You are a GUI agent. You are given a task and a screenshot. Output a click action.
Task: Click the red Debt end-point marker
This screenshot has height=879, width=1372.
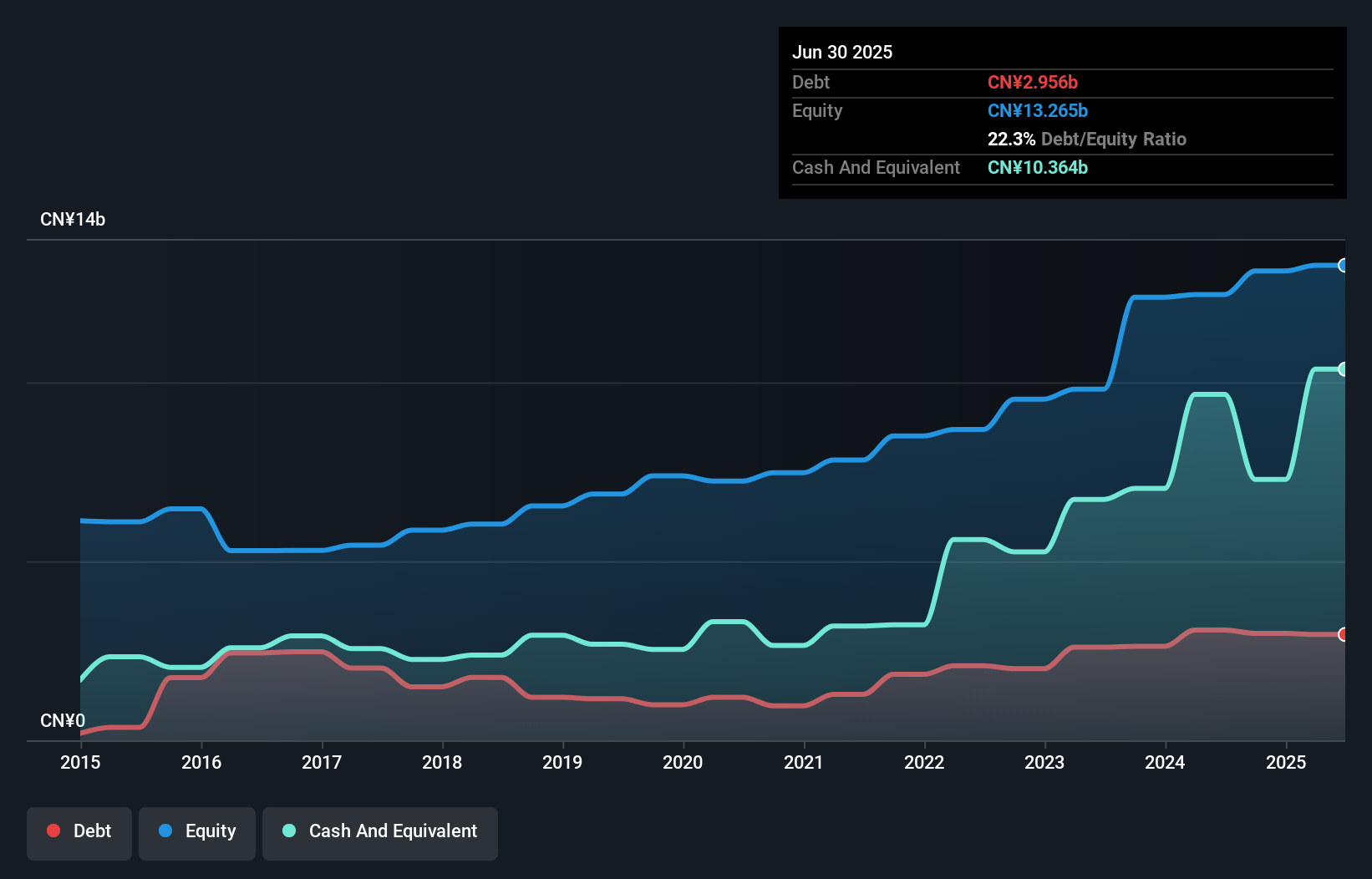click(x=1344, y=634)
